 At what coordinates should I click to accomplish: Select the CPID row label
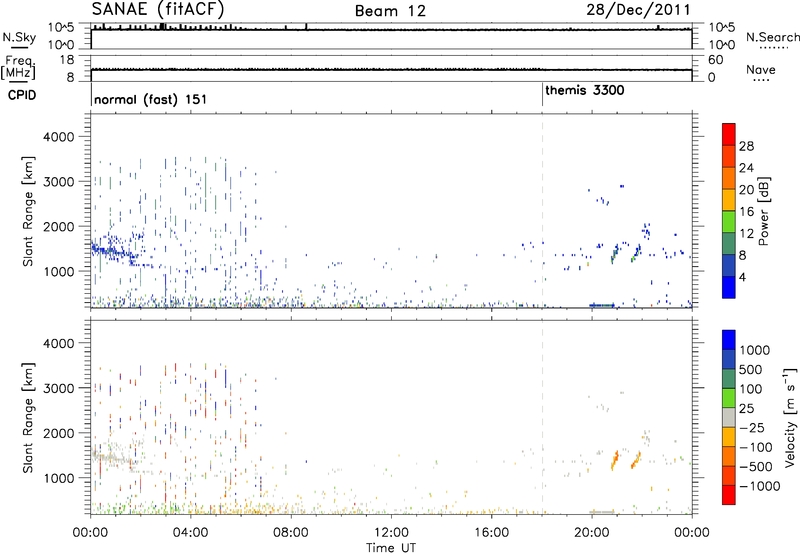[x=22, y=95]
